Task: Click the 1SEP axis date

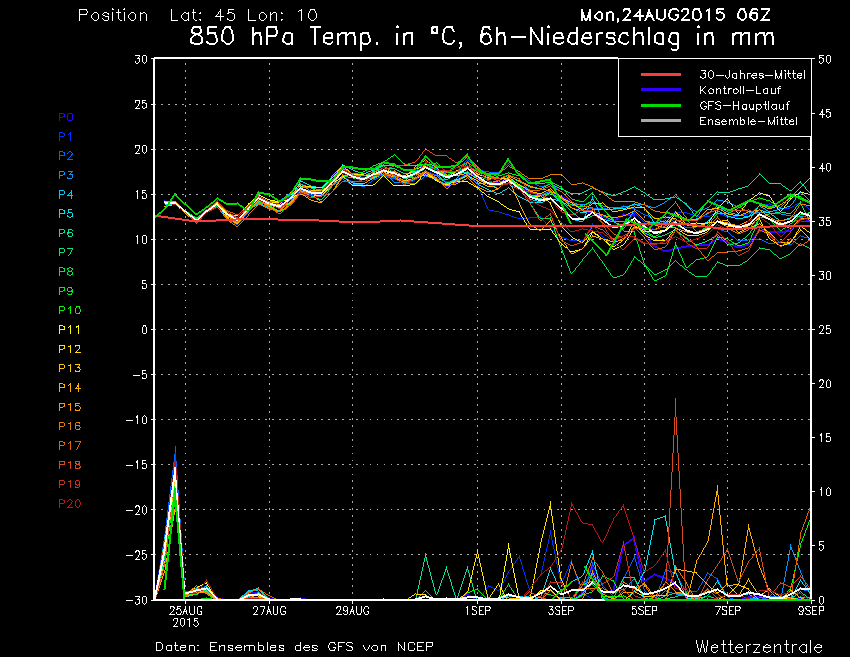Action: point(478,611)
